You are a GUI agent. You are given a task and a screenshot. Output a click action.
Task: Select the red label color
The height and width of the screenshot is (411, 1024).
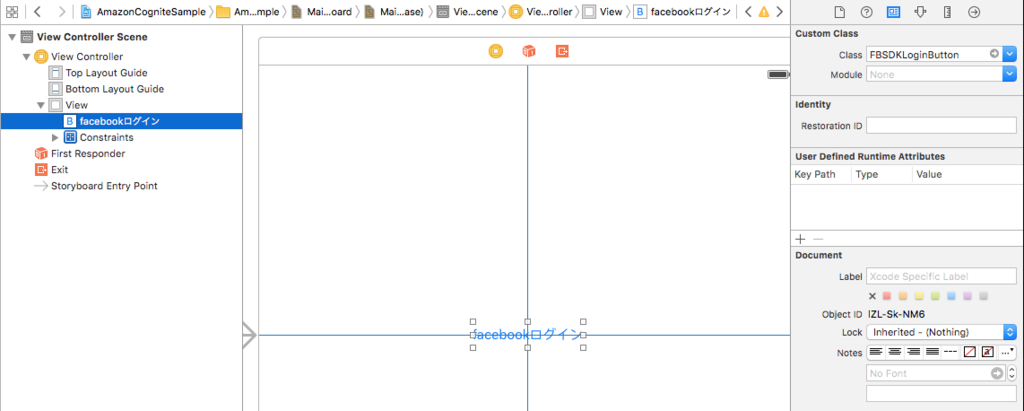point(887,296)
